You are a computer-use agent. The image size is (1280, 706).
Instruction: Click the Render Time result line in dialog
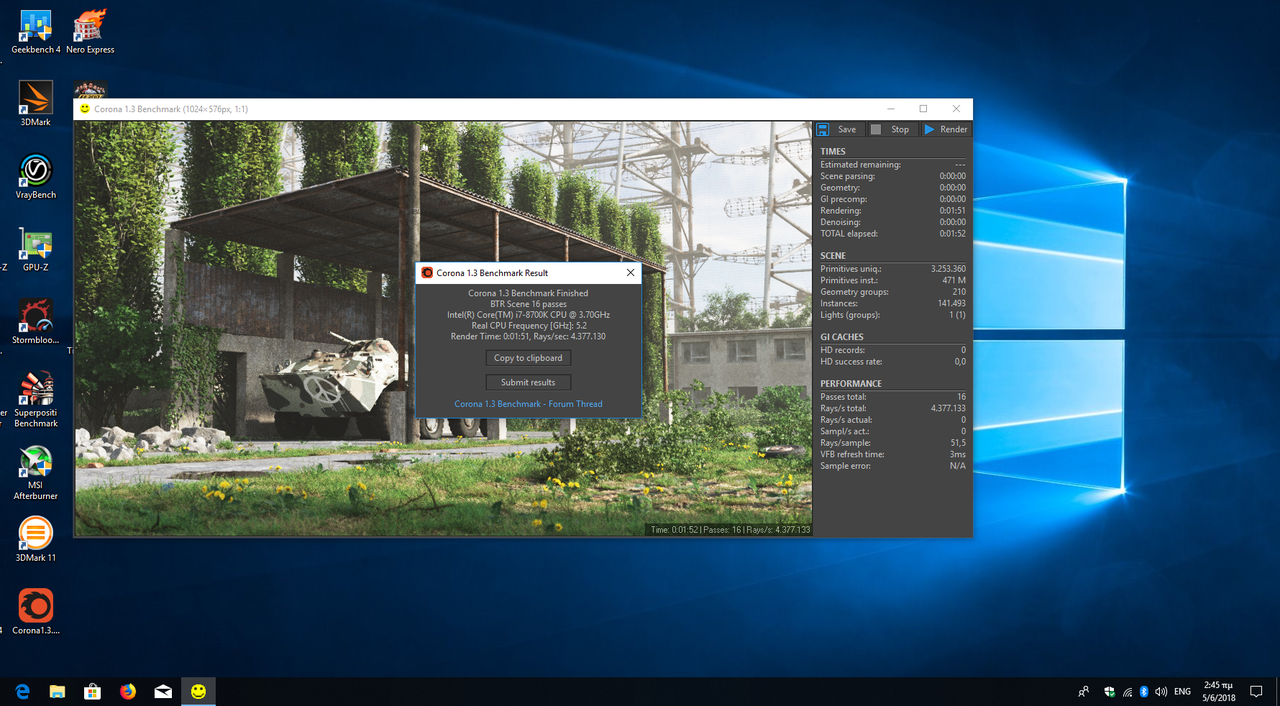click(528, 337)
